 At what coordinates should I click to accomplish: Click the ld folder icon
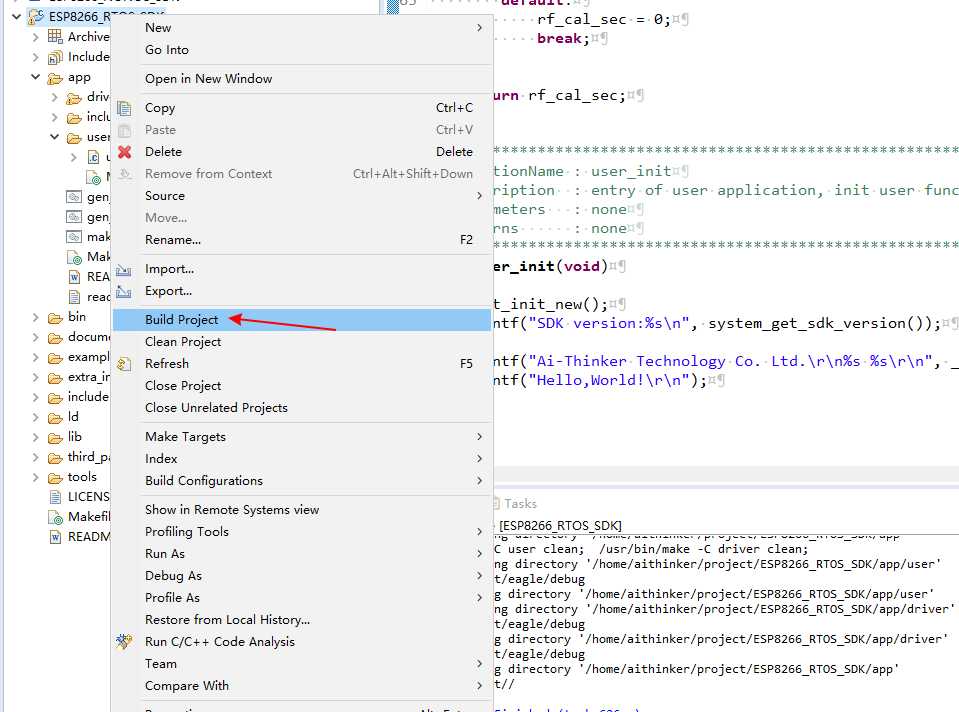pyautogui.click(x=55, y=418)
